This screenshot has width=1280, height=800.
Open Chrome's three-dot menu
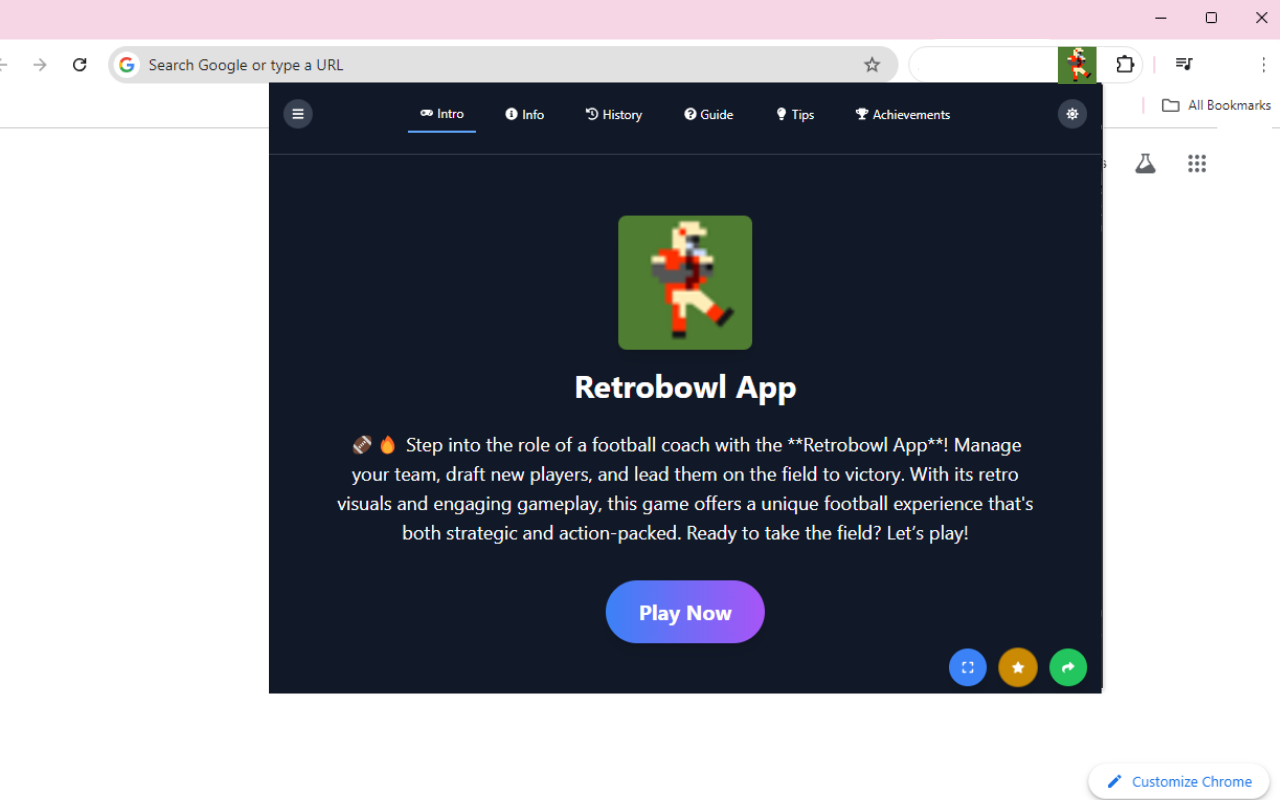1264,65
